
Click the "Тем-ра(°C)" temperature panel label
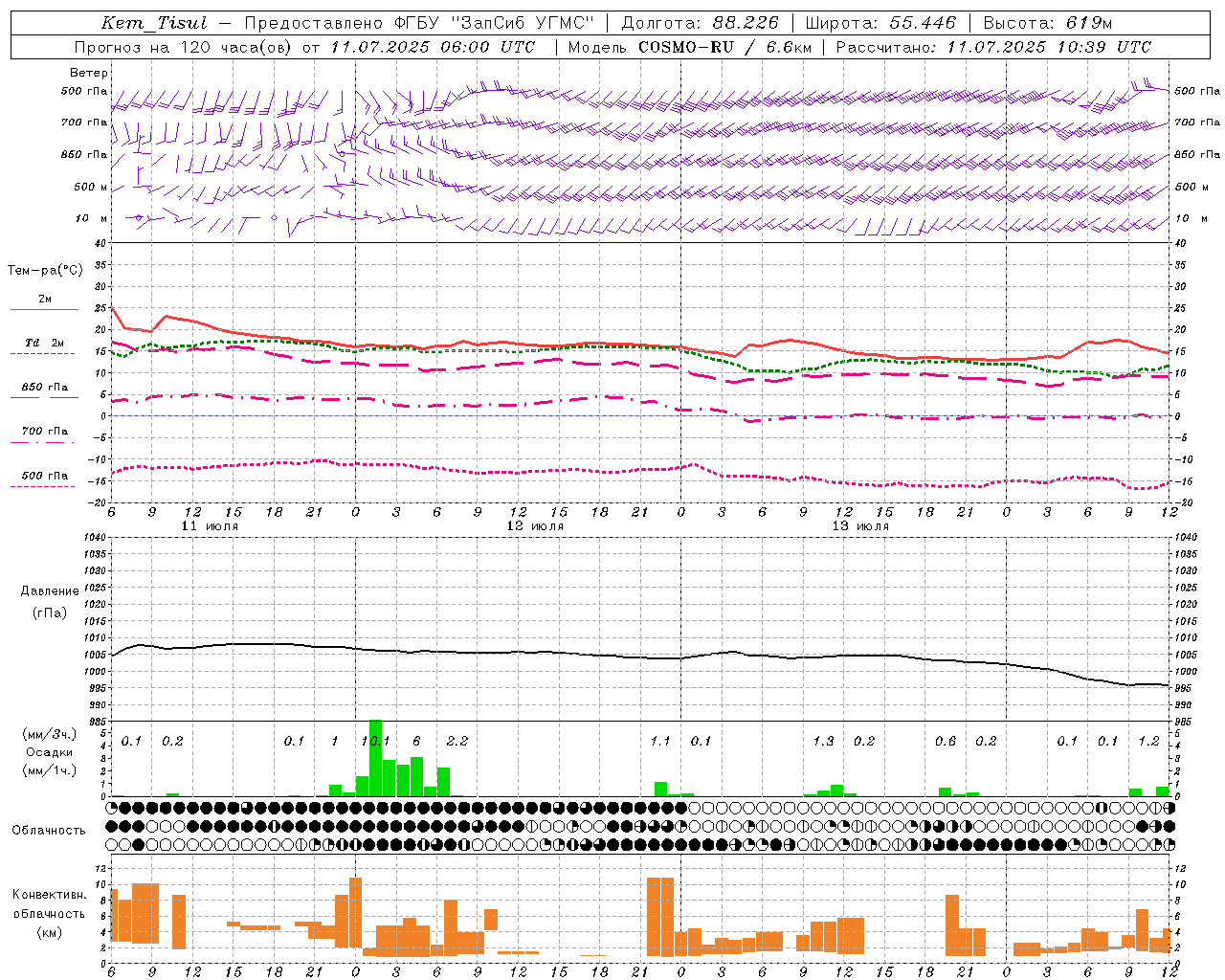45,271
